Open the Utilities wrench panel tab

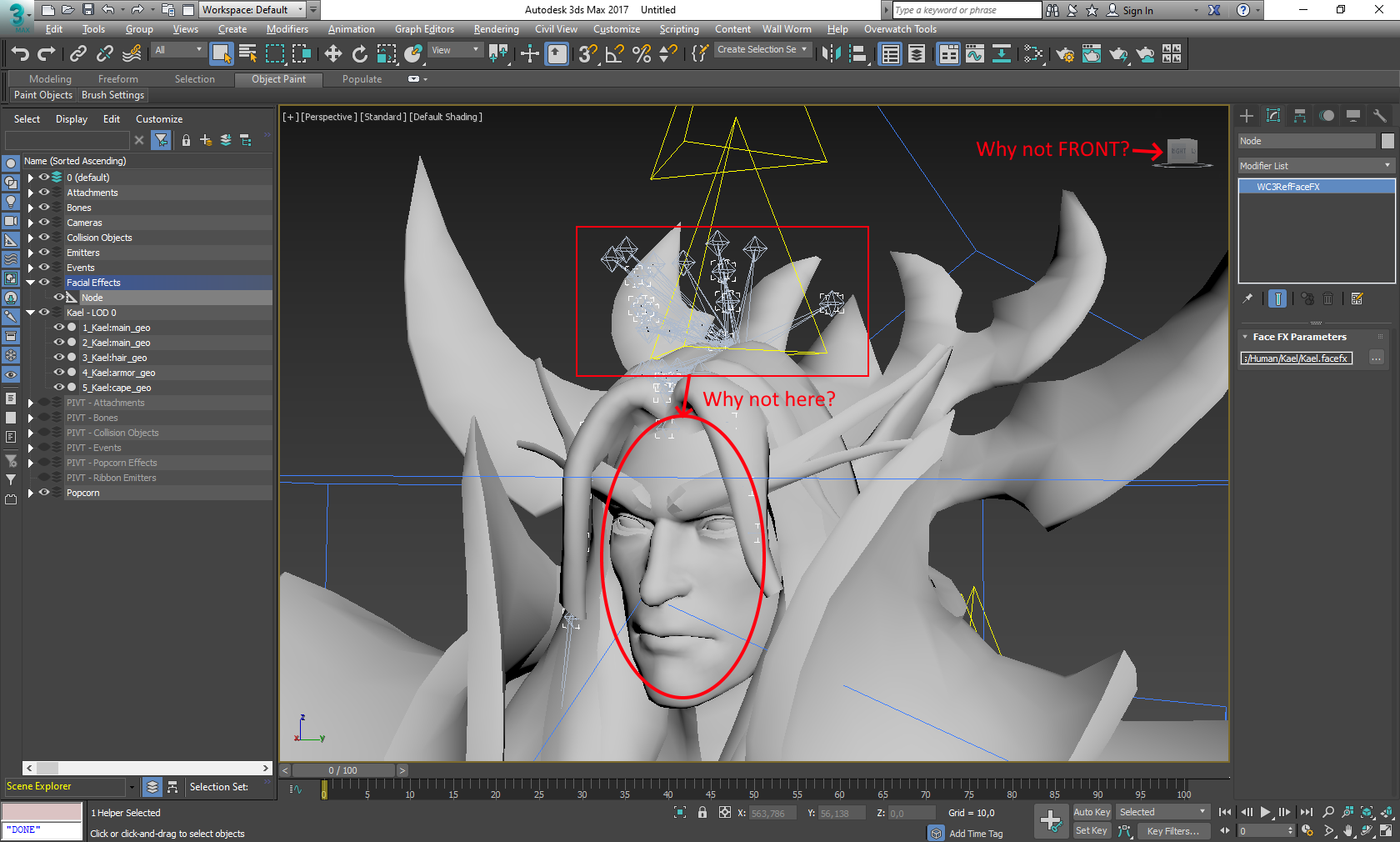[x=1380, y=116]
